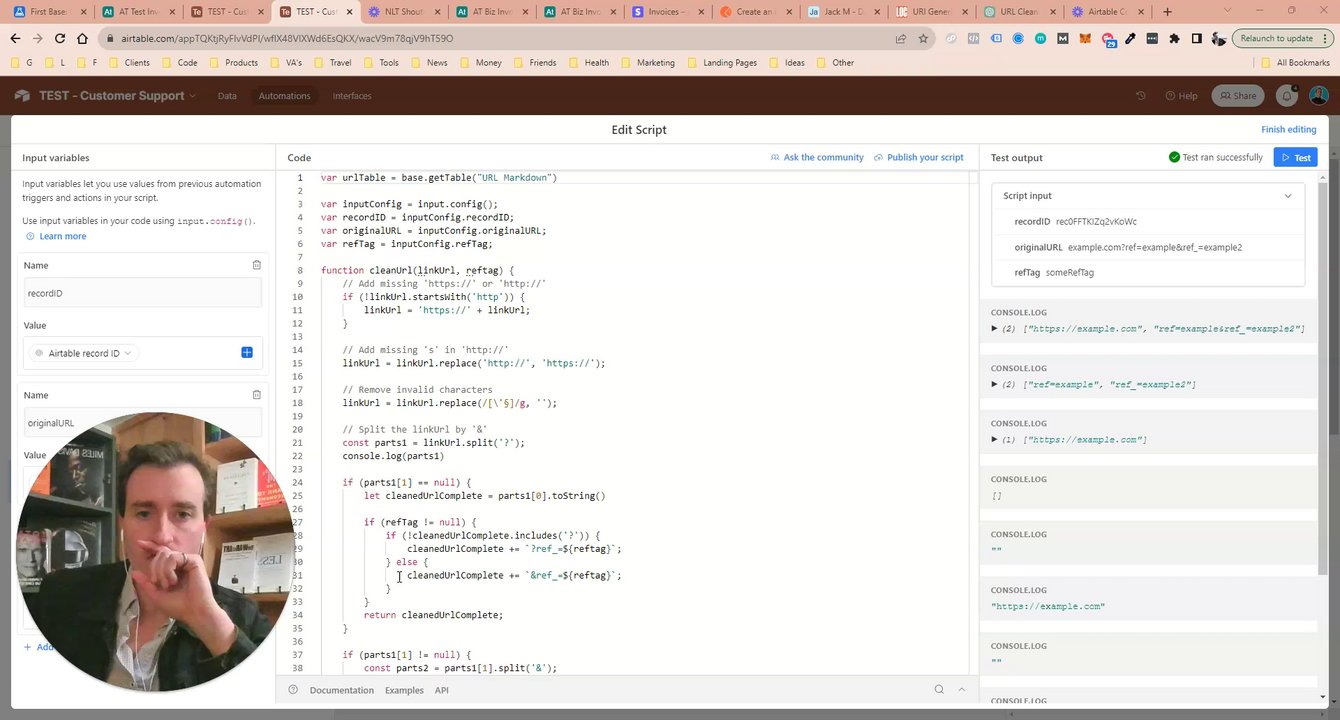The height and width of the screenshot is (720, 1340).
Task: Open the notifications bell in Airtable header
Action: (1287, 96)
